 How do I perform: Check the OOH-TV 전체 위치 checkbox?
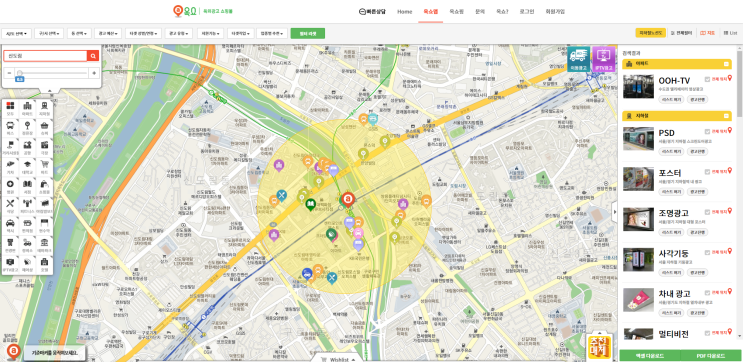pos(707,79)
